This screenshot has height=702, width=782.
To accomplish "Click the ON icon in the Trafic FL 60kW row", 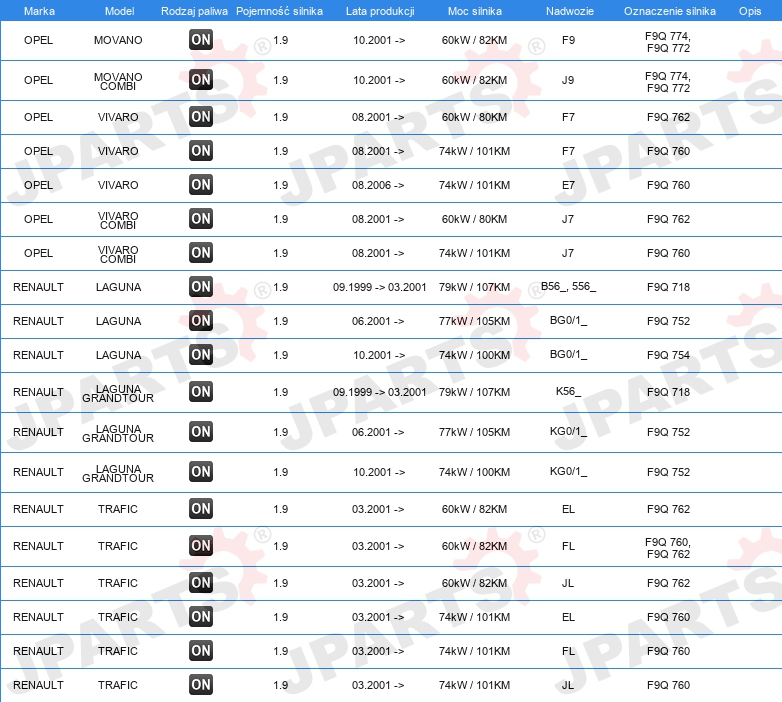I will pos(201,545).
